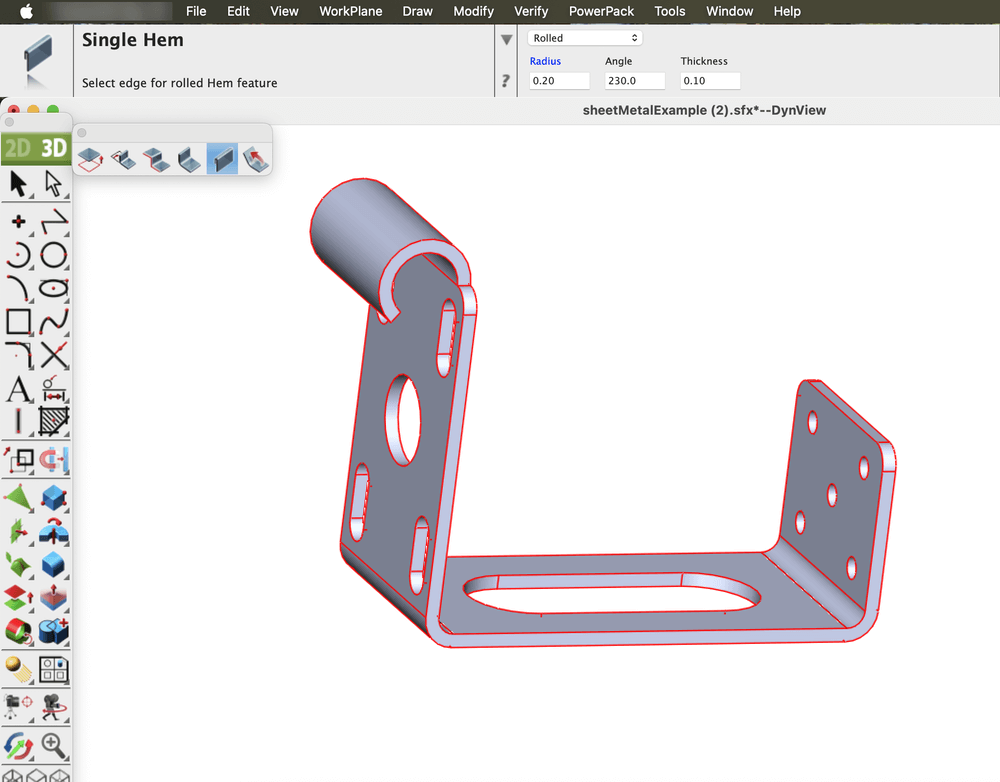Viewport: 1000px width, 782px height.
Task: Select the jog bend sheet metal tool
Action: point(156,158)
